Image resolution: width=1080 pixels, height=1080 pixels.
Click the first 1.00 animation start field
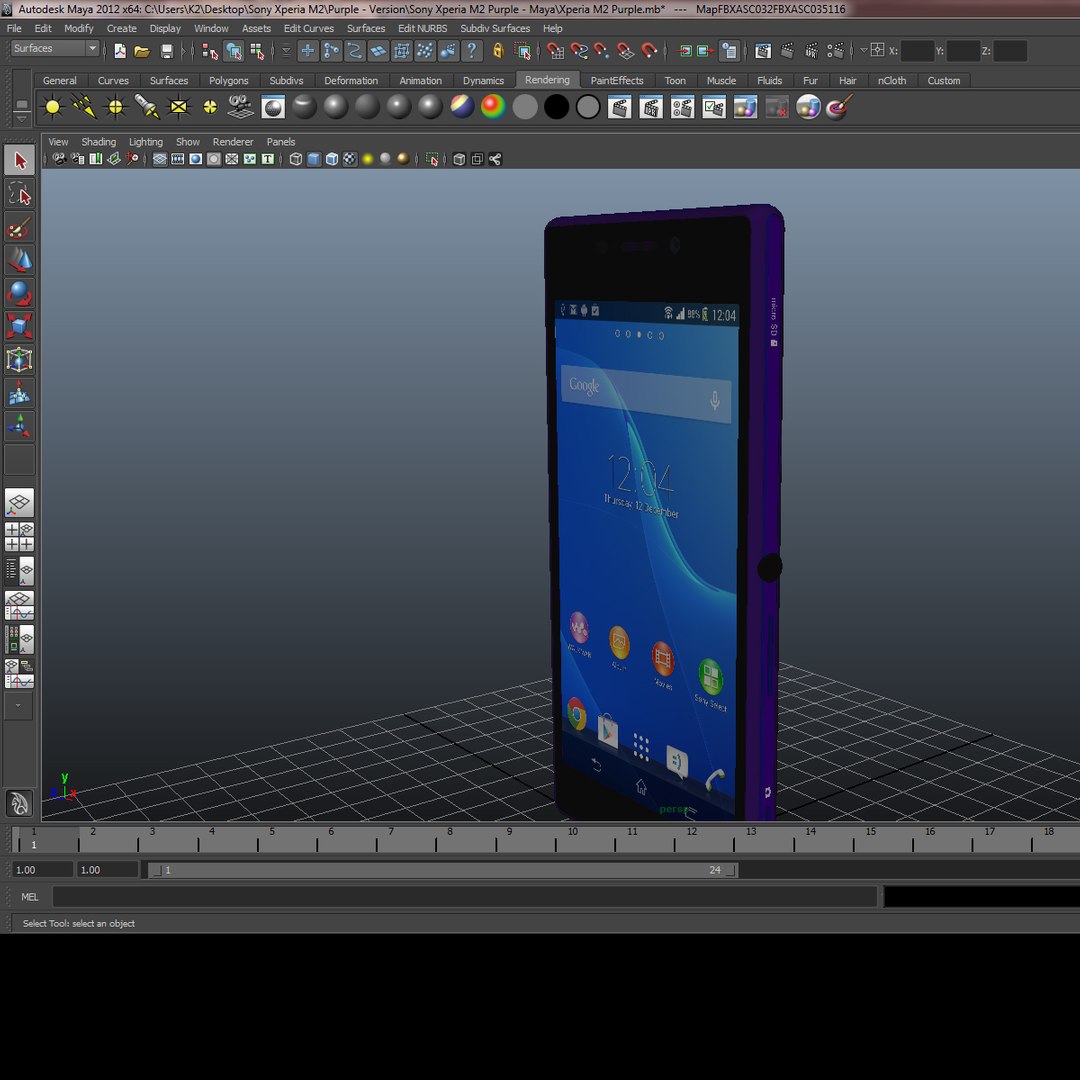pos(43,870)
